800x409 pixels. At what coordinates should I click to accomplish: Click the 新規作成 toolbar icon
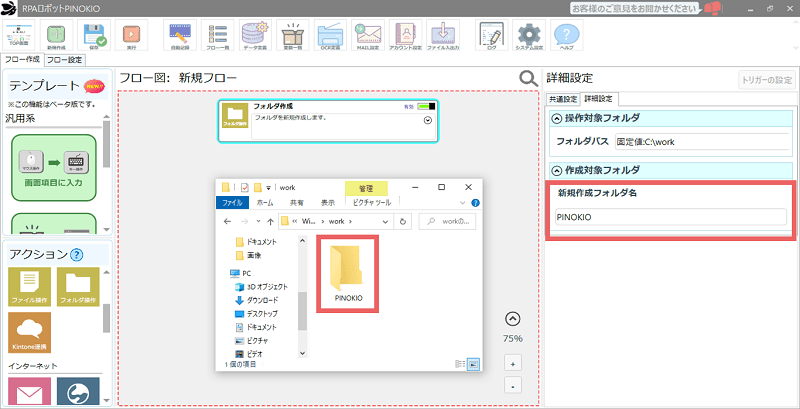(x=56, y=35)
